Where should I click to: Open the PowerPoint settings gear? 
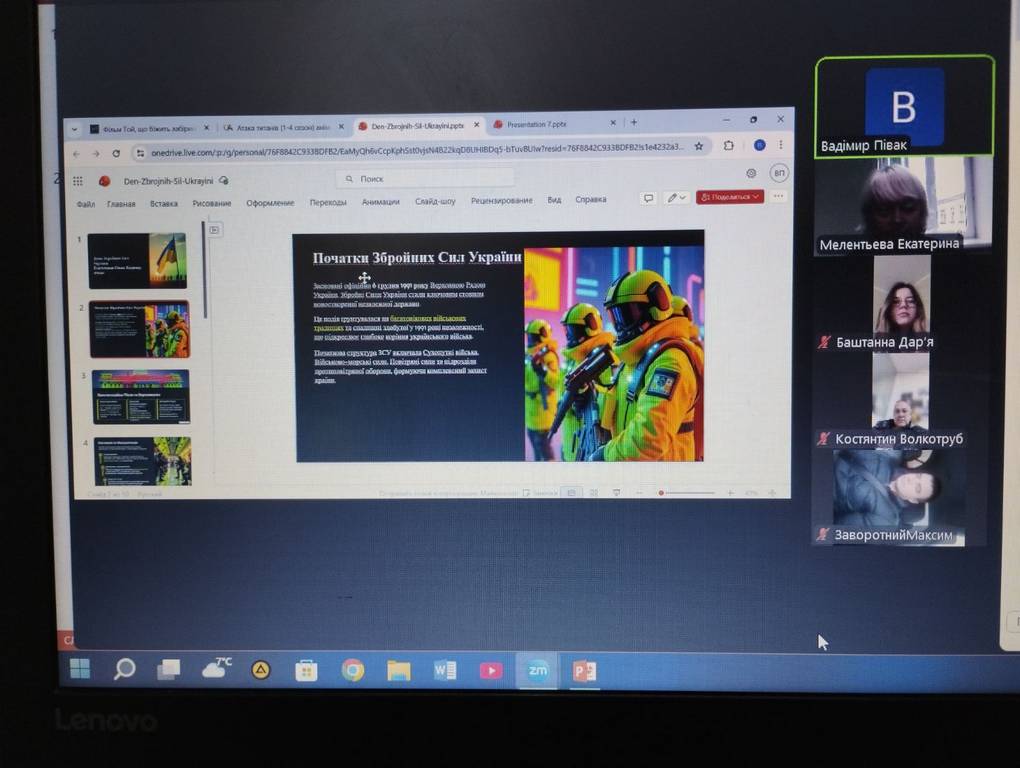(751, 174)
